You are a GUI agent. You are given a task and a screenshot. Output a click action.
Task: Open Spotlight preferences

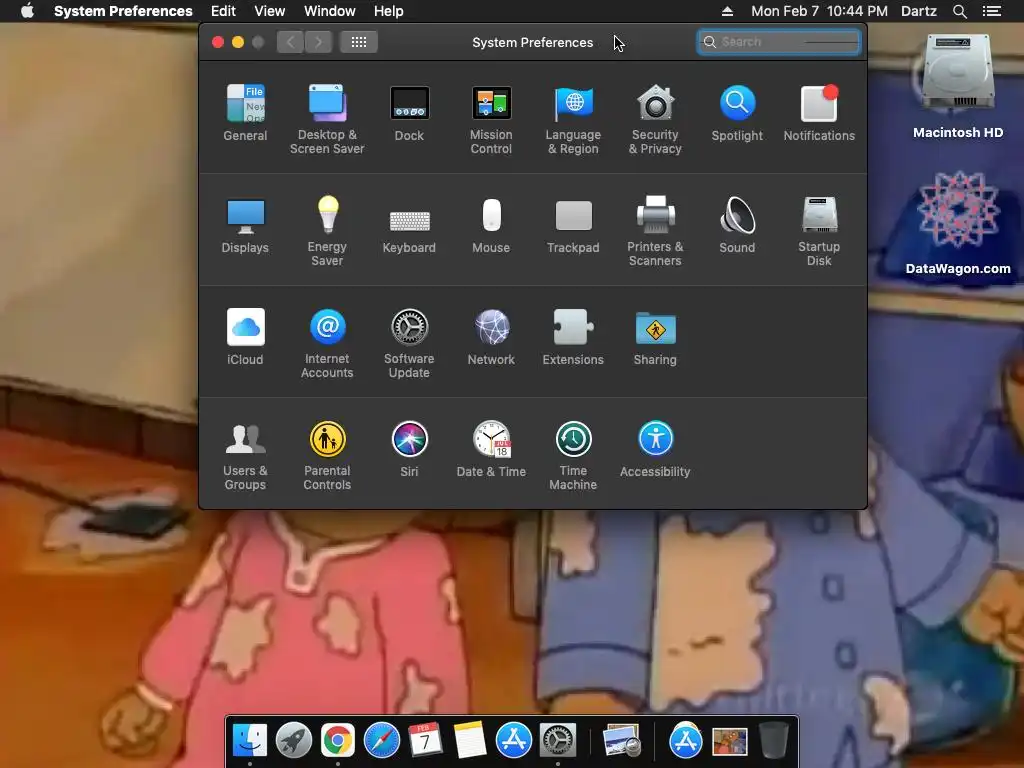tap(737, 113)
